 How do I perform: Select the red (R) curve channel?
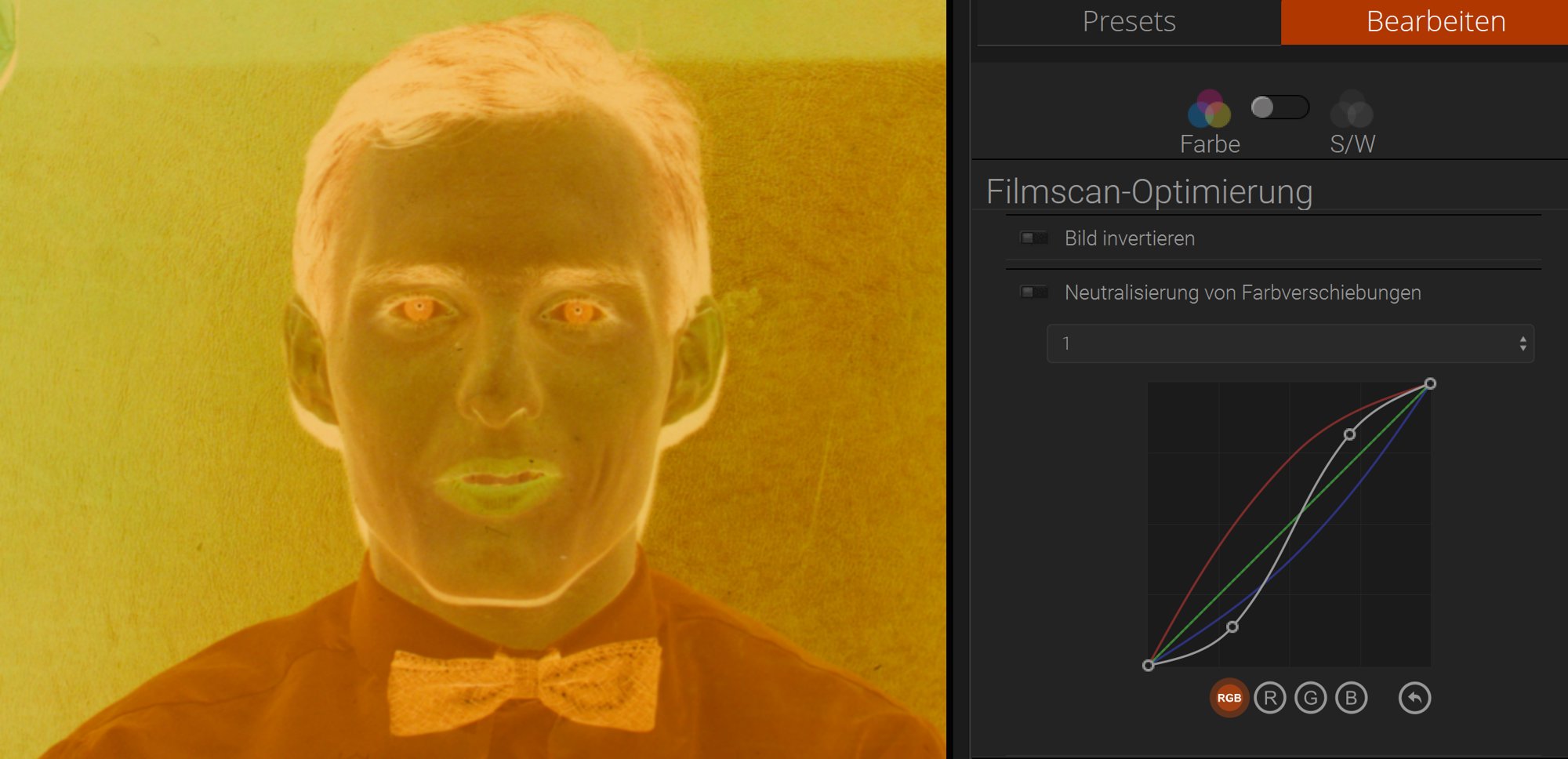tap(1269, 697)
